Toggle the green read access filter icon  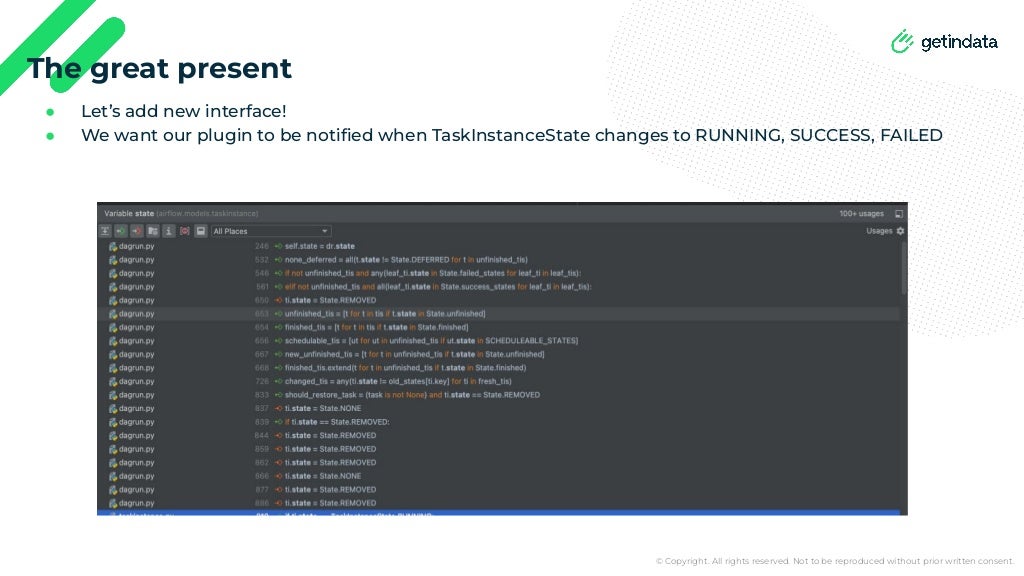click(121, 231)
